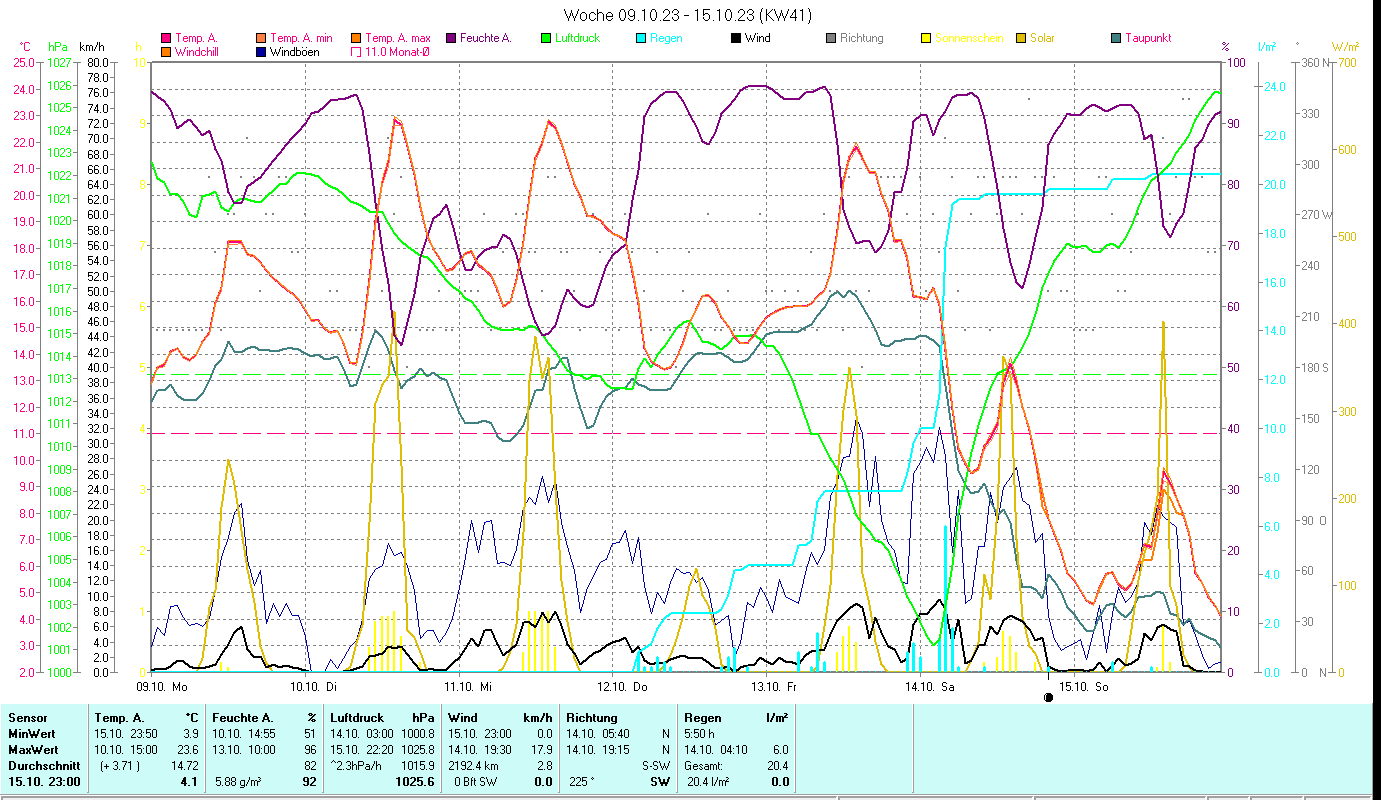The width and height of the screenshot is (1381, 800).
Task: Click the 15.10. 23:00 current-reading row label
Action: (x=45, y=782)
